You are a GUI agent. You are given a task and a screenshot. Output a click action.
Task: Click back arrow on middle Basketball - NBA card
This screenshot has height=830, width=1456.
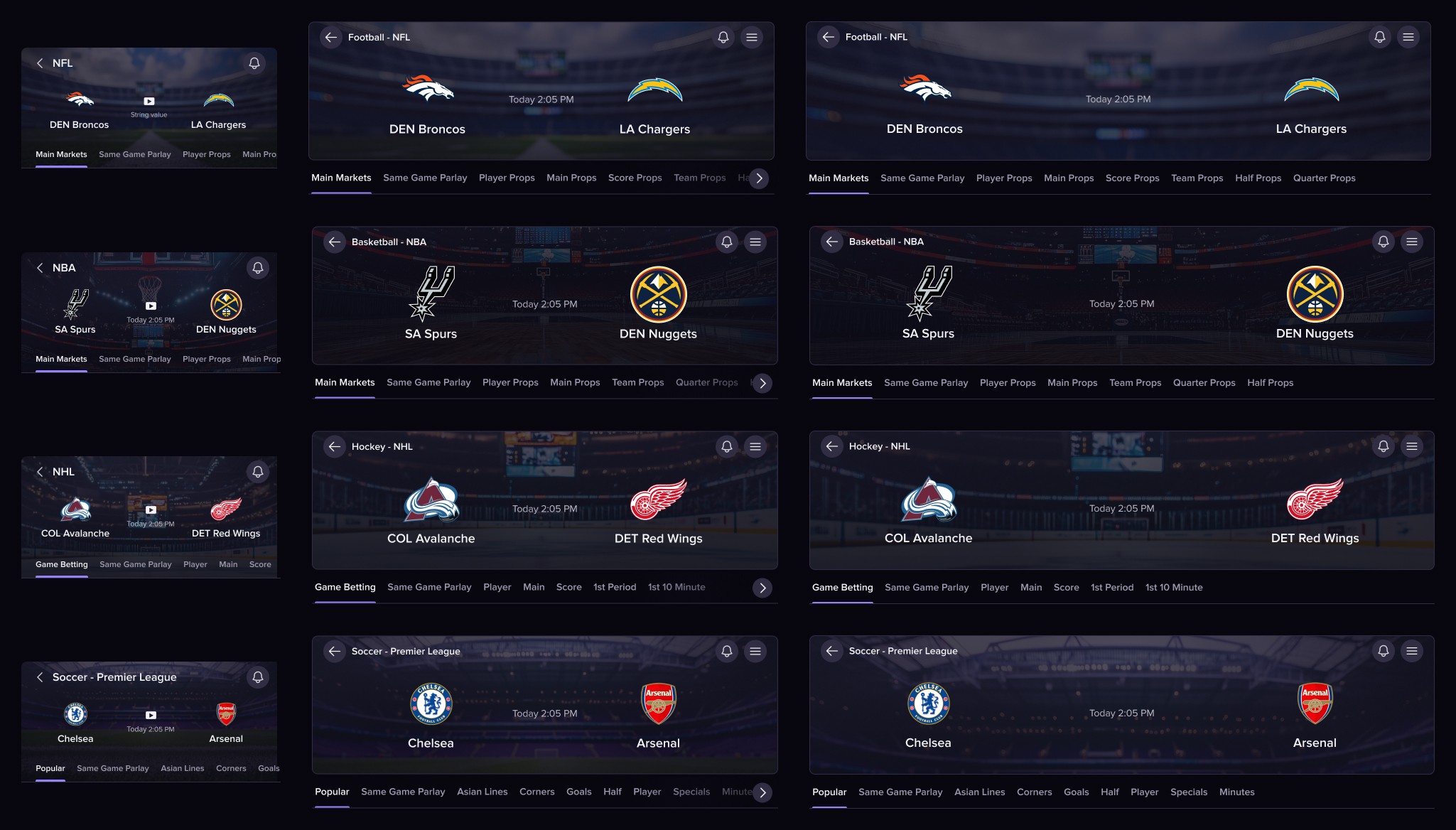pos(335,242)
